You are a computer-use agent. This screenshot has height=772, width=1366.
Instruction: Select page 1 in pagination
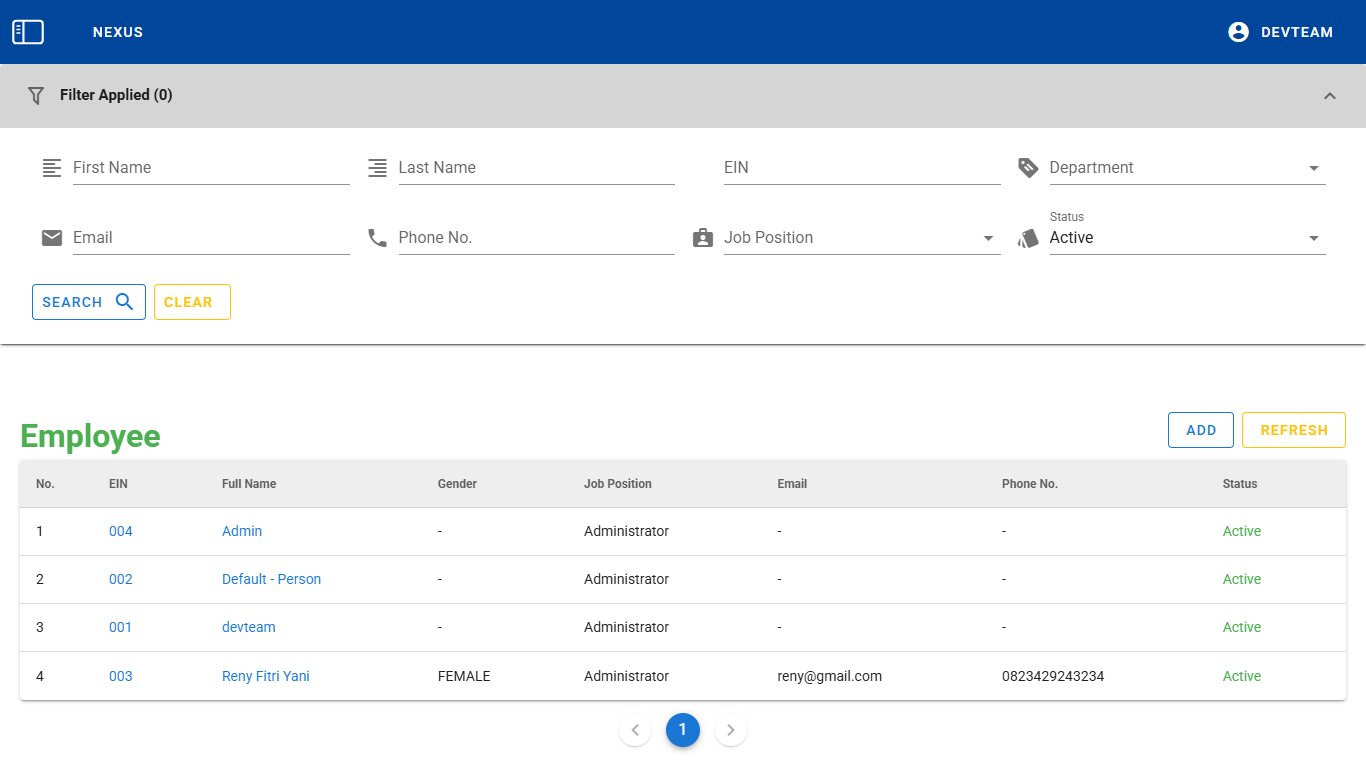click(x=683, y=730)
